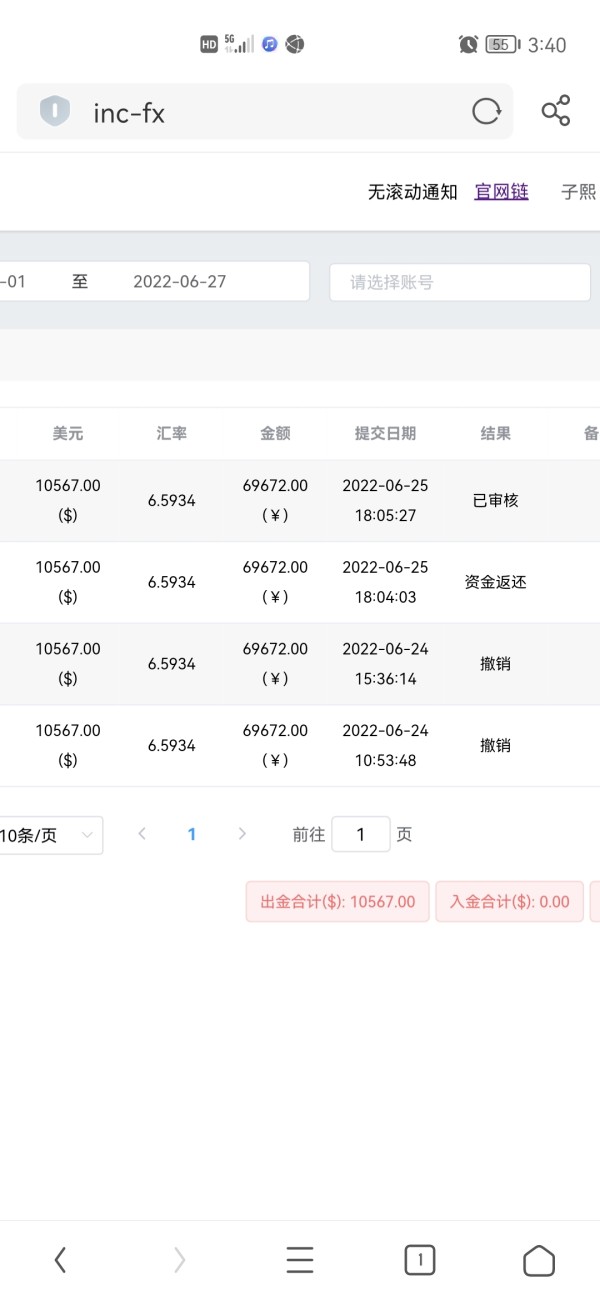Expand the 10条/页 page size dropdown
This screenshot has height=1300, width=600.
pyautogui.click(x=50, y=835)
